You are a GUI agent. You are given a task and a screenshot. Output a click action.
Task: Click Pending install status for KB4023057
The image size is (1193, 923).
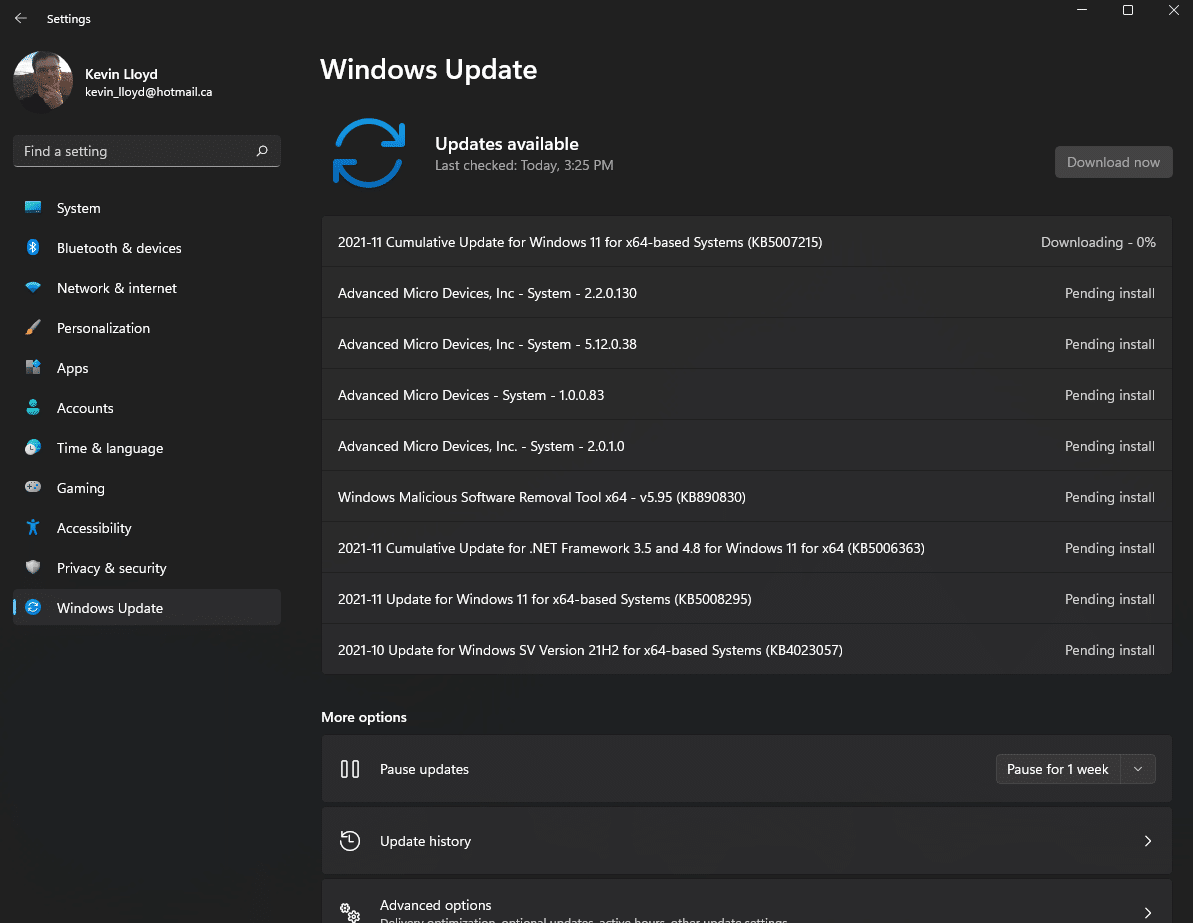(x=1109, y=650)
